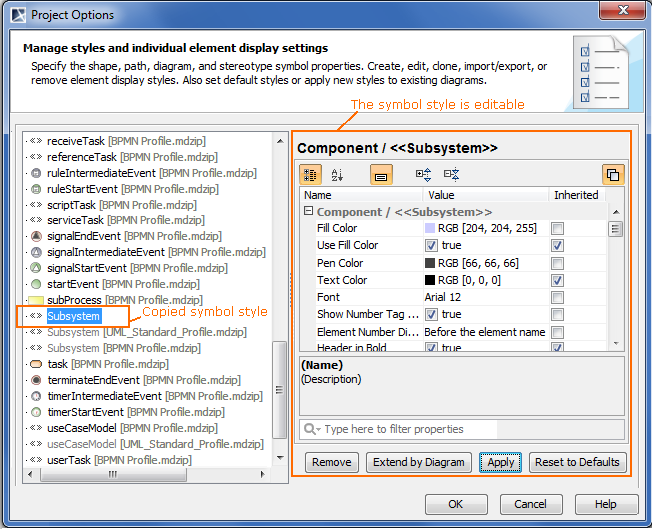Image resolution: width=652 pixels, height=529 pixels.
Task: Click Reset to Defaults button
Action: coord(578,462)
